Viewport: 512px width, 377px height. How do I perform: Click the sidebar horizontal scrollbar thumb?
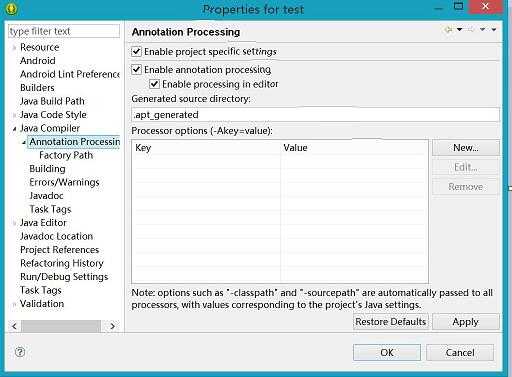[x=61, y=326]
